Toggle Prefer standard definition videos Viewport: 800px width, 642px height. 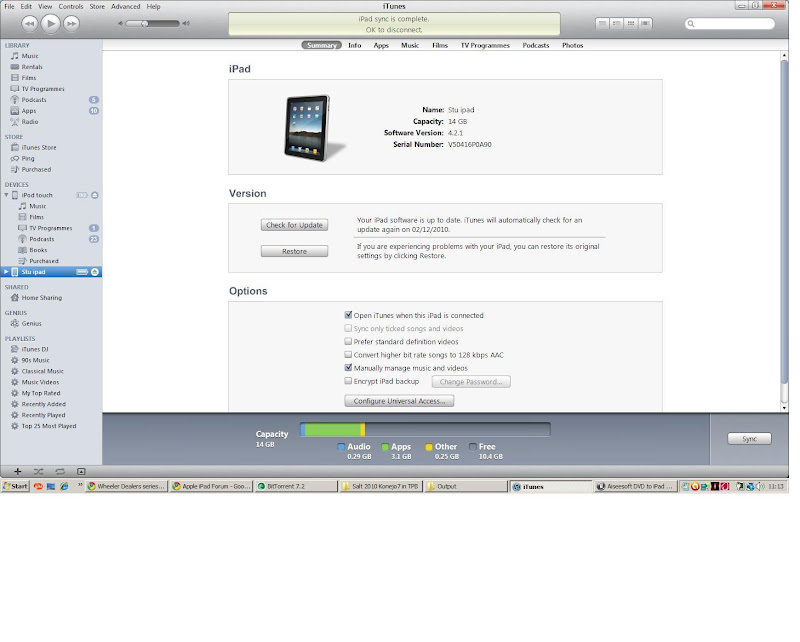[x=348, y=341]
